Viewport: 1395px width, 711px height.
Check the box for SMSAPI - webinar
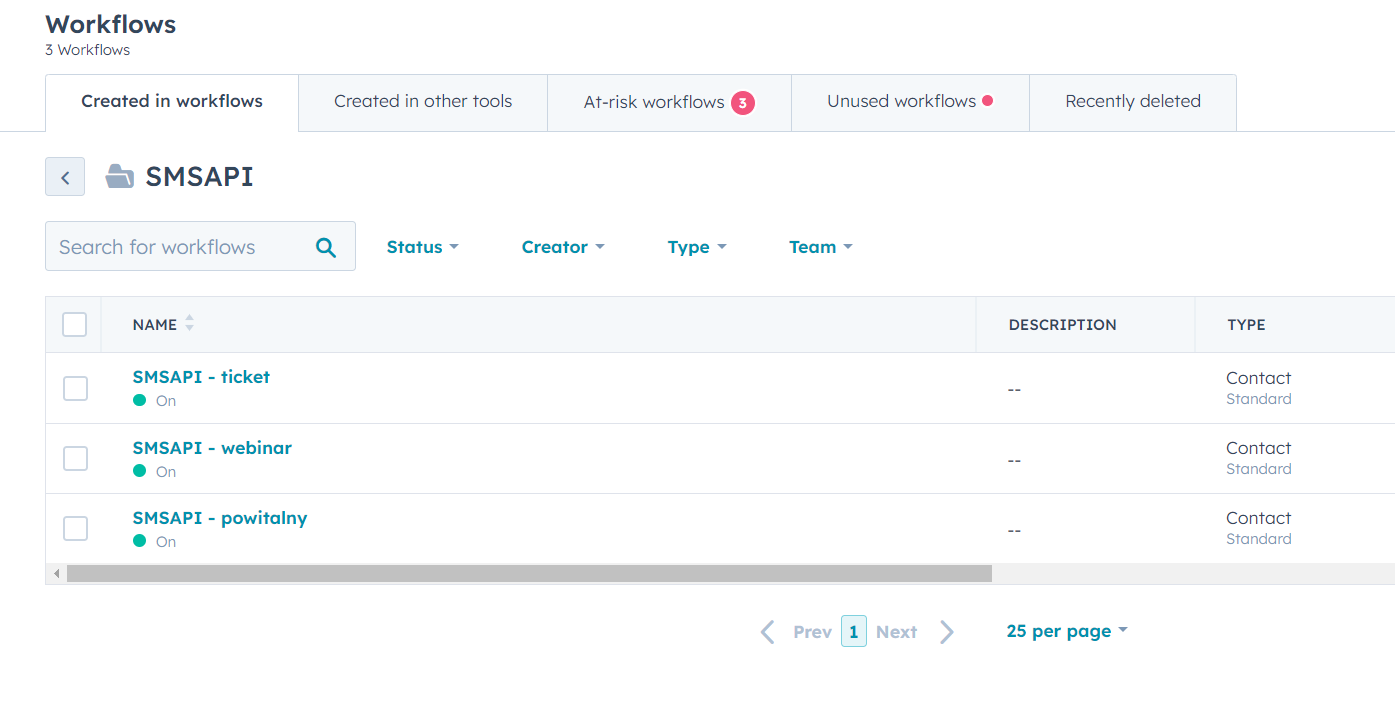pyautogui.click(x=75, y=458)
